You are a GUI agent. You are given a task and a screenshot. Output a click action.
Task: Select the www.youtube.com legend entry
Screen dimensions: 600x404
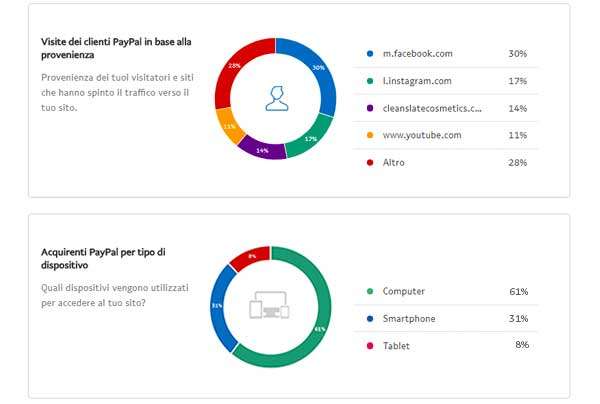click(421, 134)
